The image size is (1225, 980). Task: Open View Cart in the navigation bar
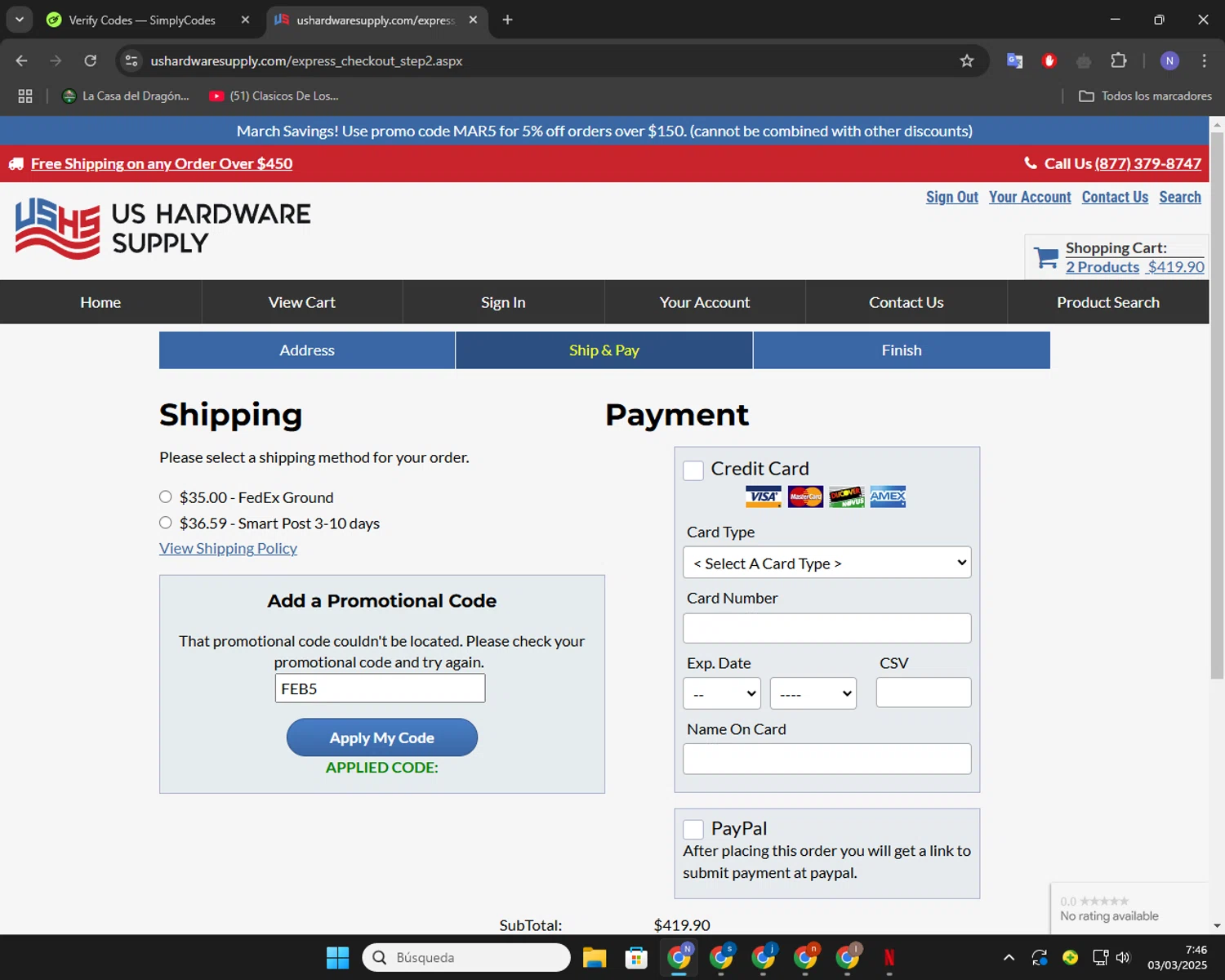[x=302, y=302]
